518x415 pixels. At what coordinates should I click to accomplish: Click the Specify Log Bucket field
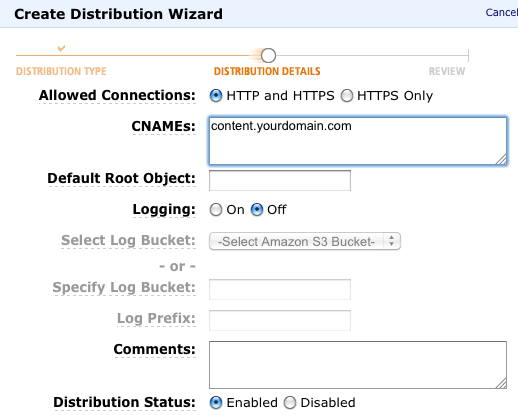(280, 289)
